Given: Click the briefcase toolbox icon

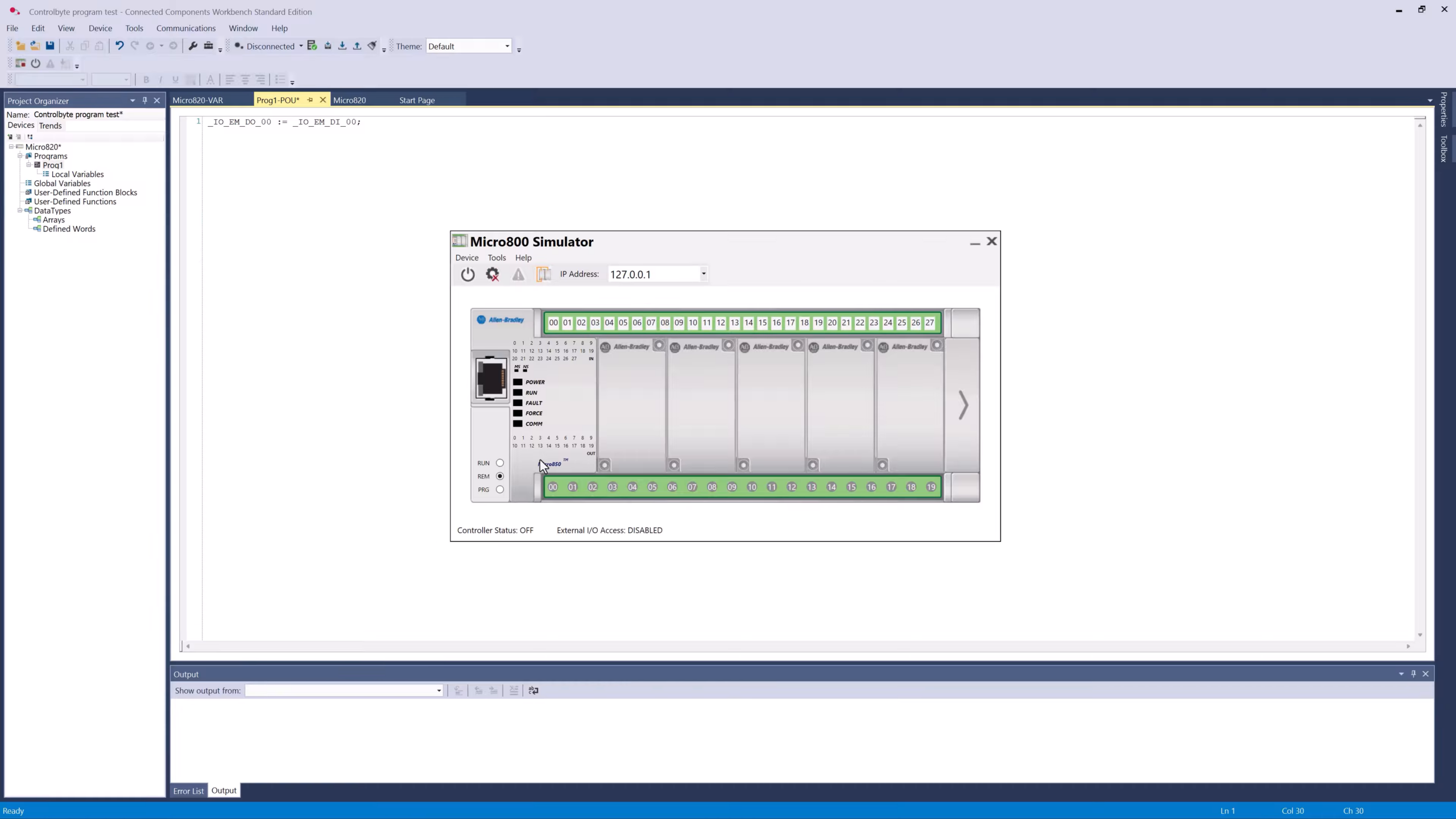Looking at the screenshot, I should [208, 46].
